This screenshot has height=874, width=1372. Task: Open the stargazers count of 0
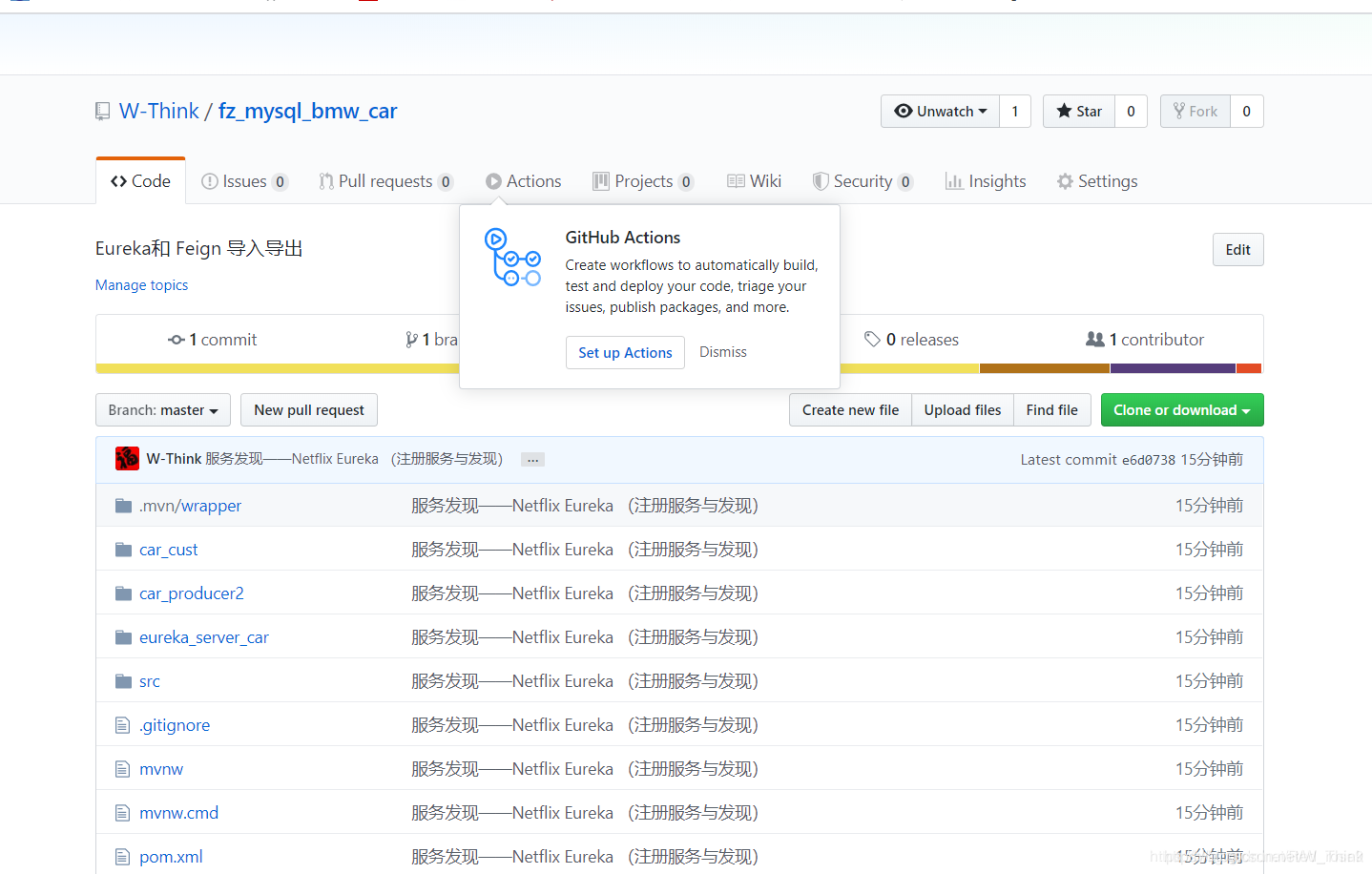(x=1132, y=112)
